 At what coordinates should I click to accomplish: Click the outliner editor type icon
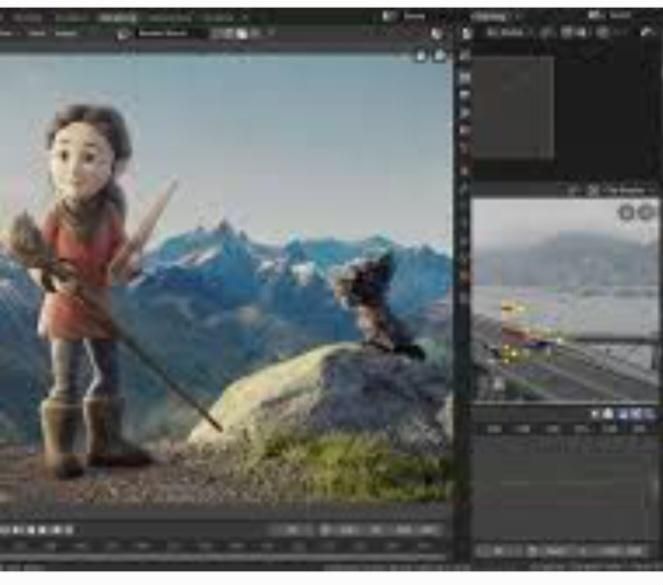(466, 33)
